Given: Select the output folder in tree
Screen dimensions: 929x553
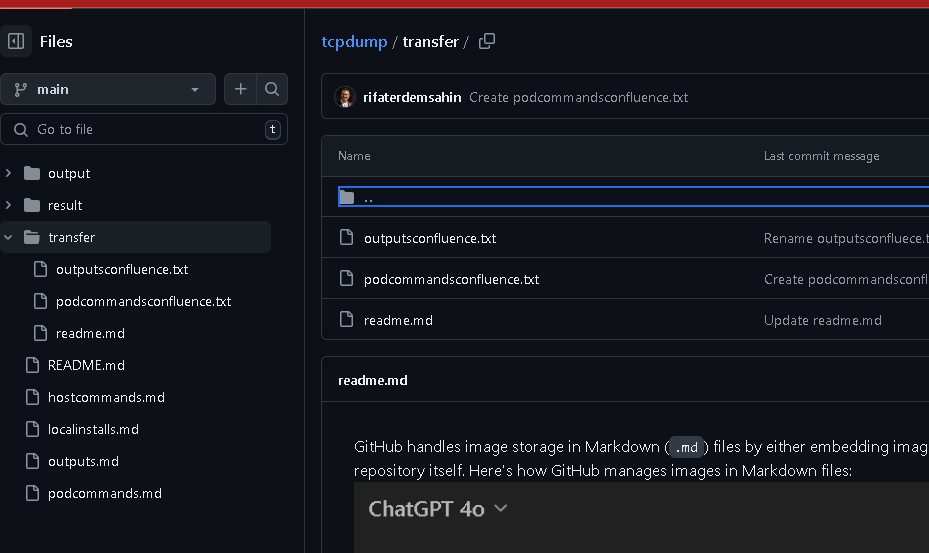Looking at the screenshot, I should click(x=69, y=173).
